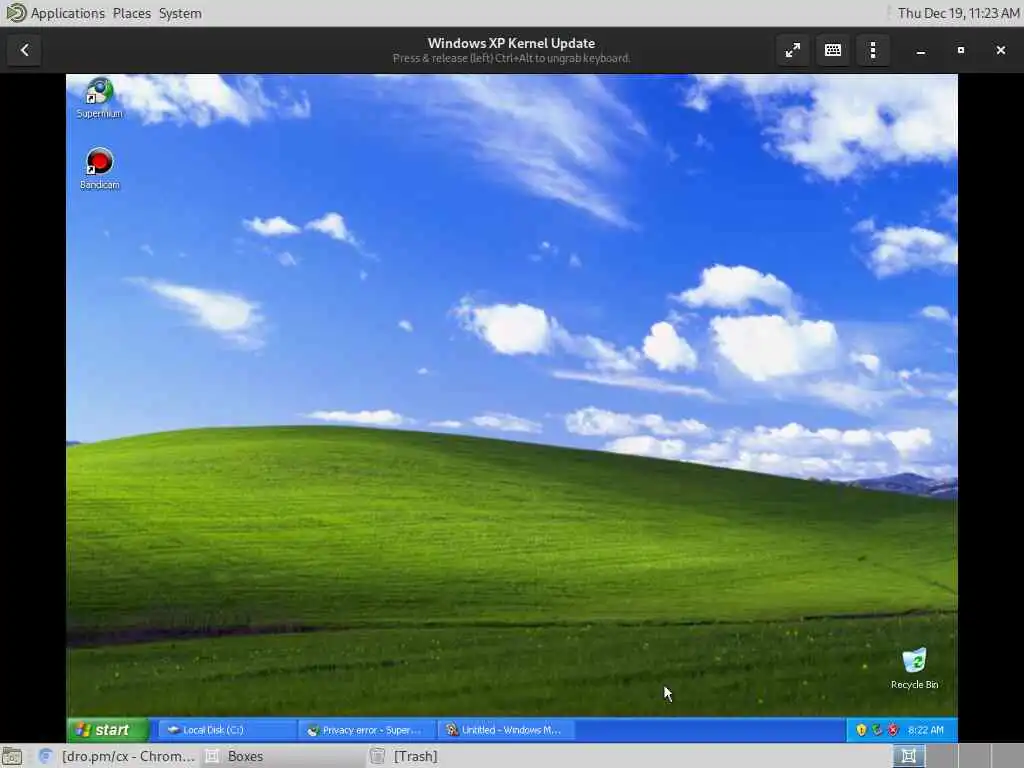The image size is (1024, 768).
Task: Switch to Untitled Windows Movie Maker task
Action: tap(506, 730)
